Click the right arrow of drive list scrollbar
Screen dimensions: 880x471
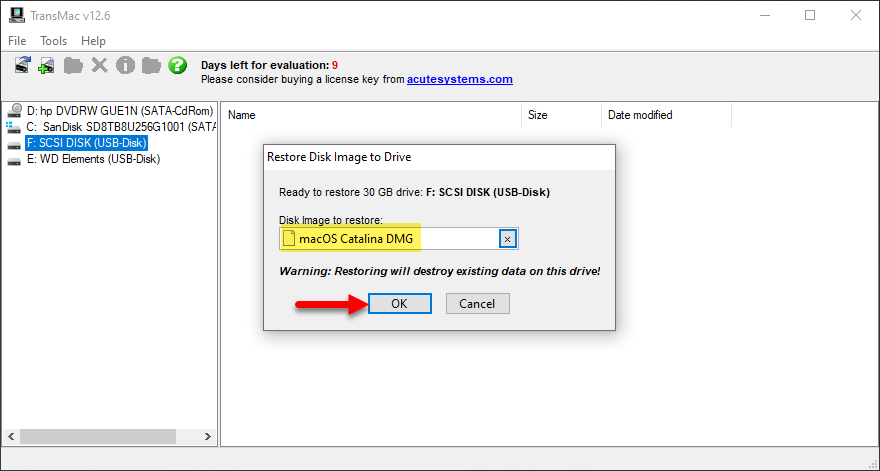click(208, 436)
